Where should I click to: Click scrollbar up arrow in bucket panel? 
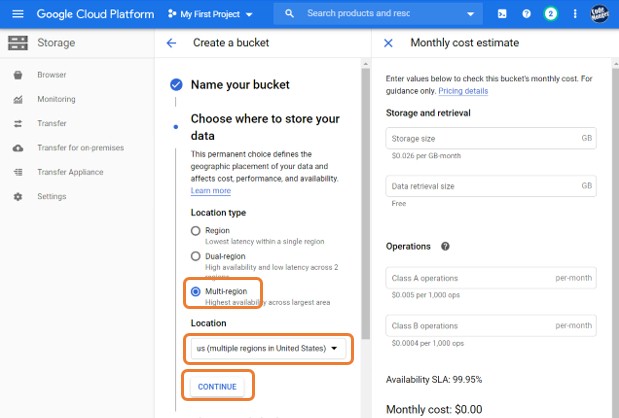click(x=366, y=64)
